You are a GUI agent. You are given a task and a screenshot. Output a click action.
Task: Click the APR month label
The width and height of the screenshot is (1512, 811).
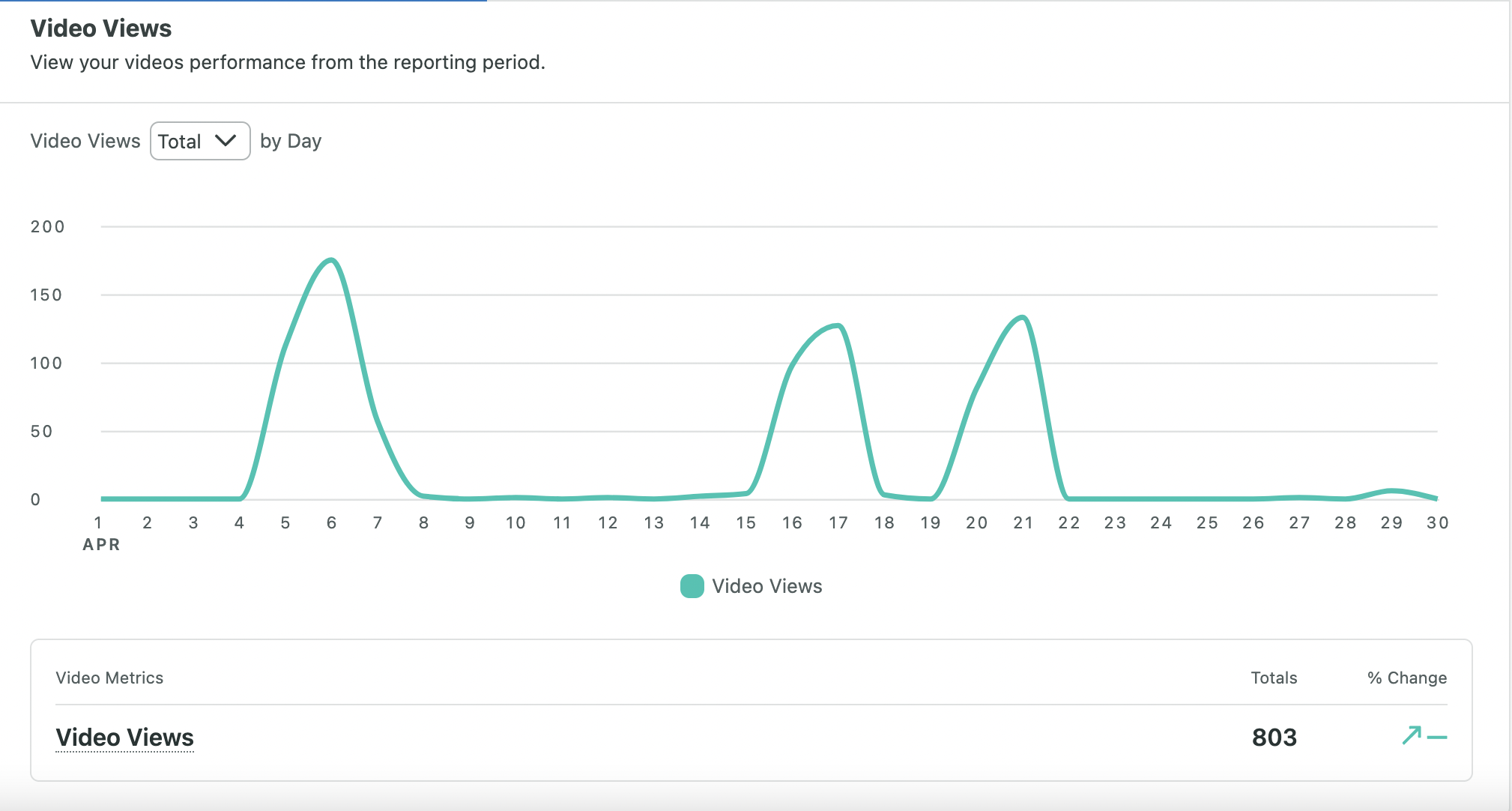coord(101,545)
